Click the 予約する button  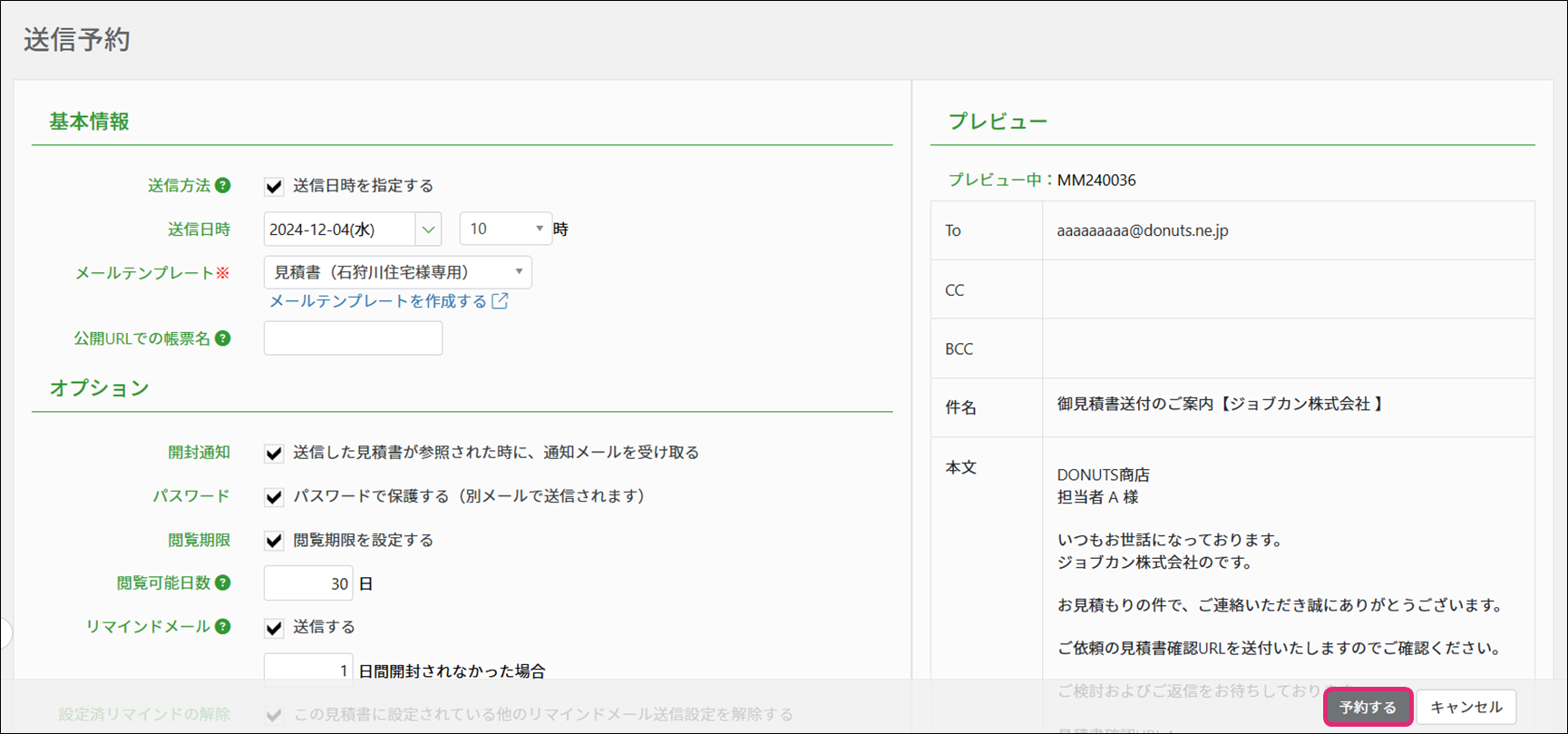coord(1368,707)
